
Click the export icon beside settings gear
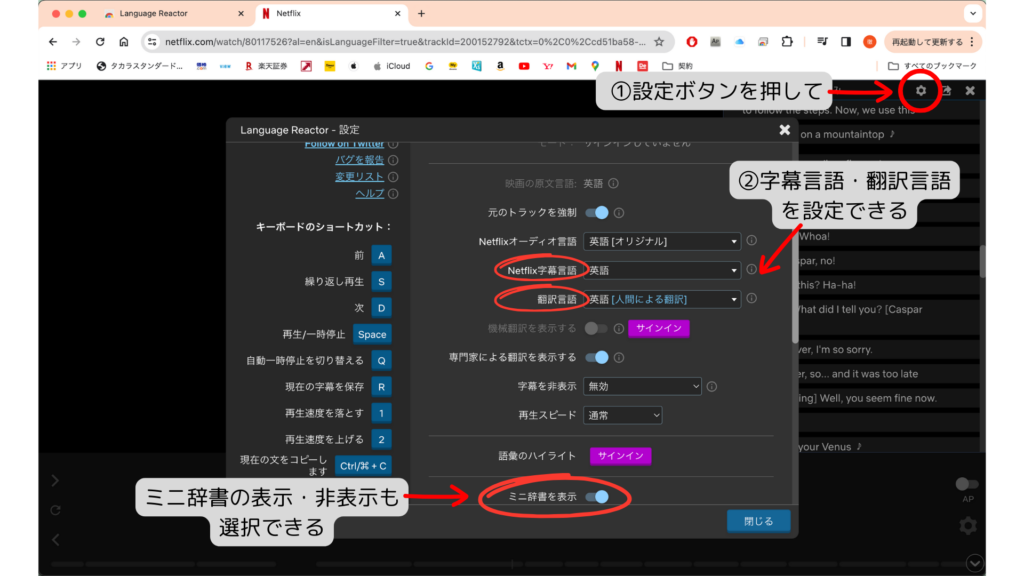click(x=946, y=91)
